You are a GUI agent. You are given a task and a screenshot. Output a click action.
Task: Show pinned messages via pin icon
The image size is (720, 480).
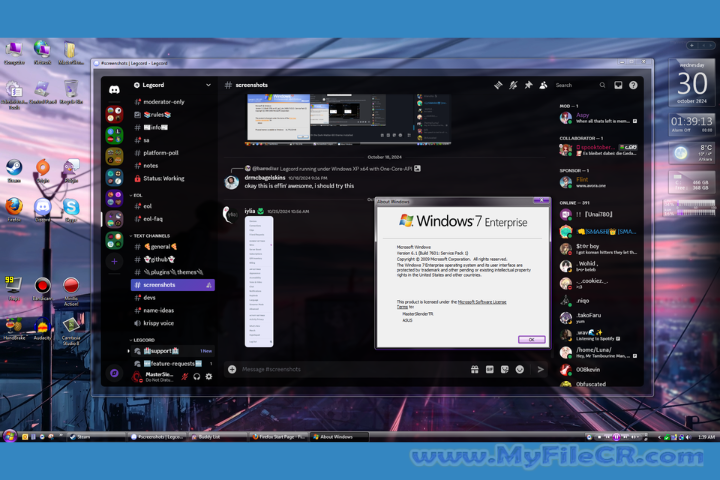(529, 85)
